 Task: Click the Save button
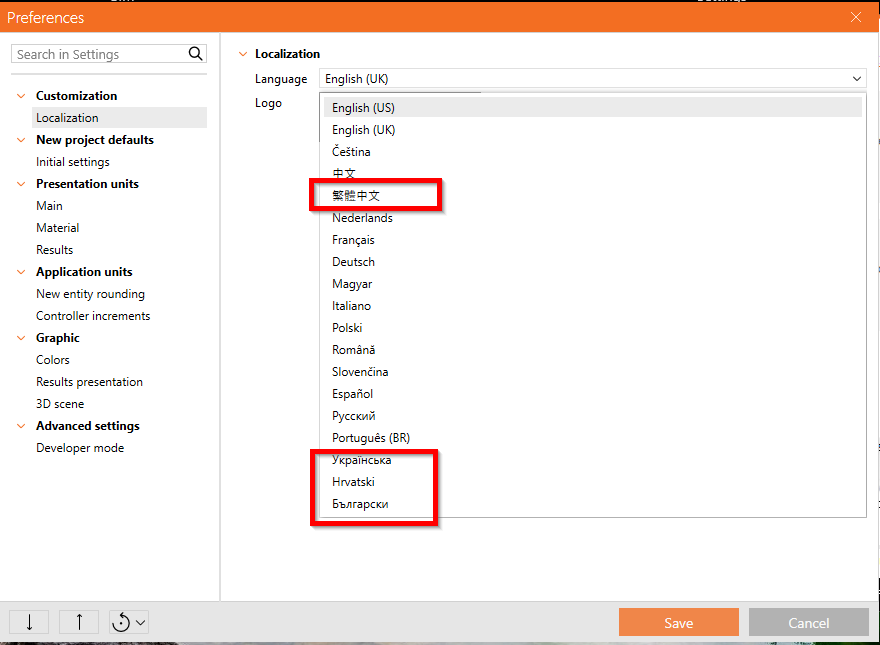[x=678, y=622]
